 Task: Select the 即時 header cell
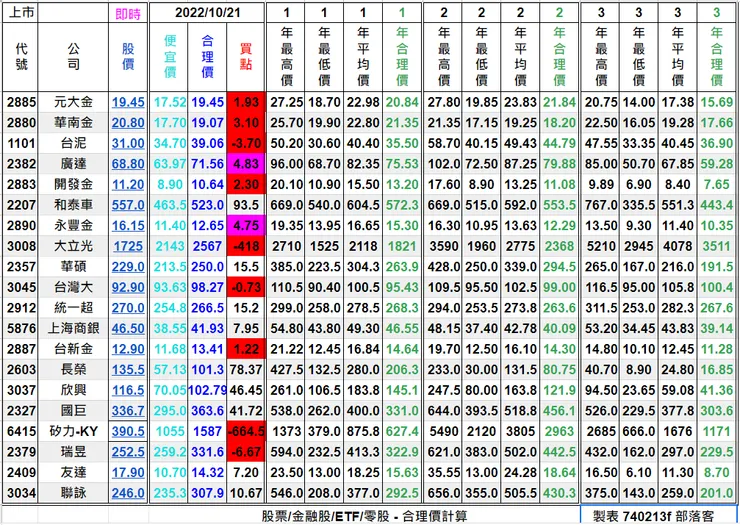coord(128,14)
